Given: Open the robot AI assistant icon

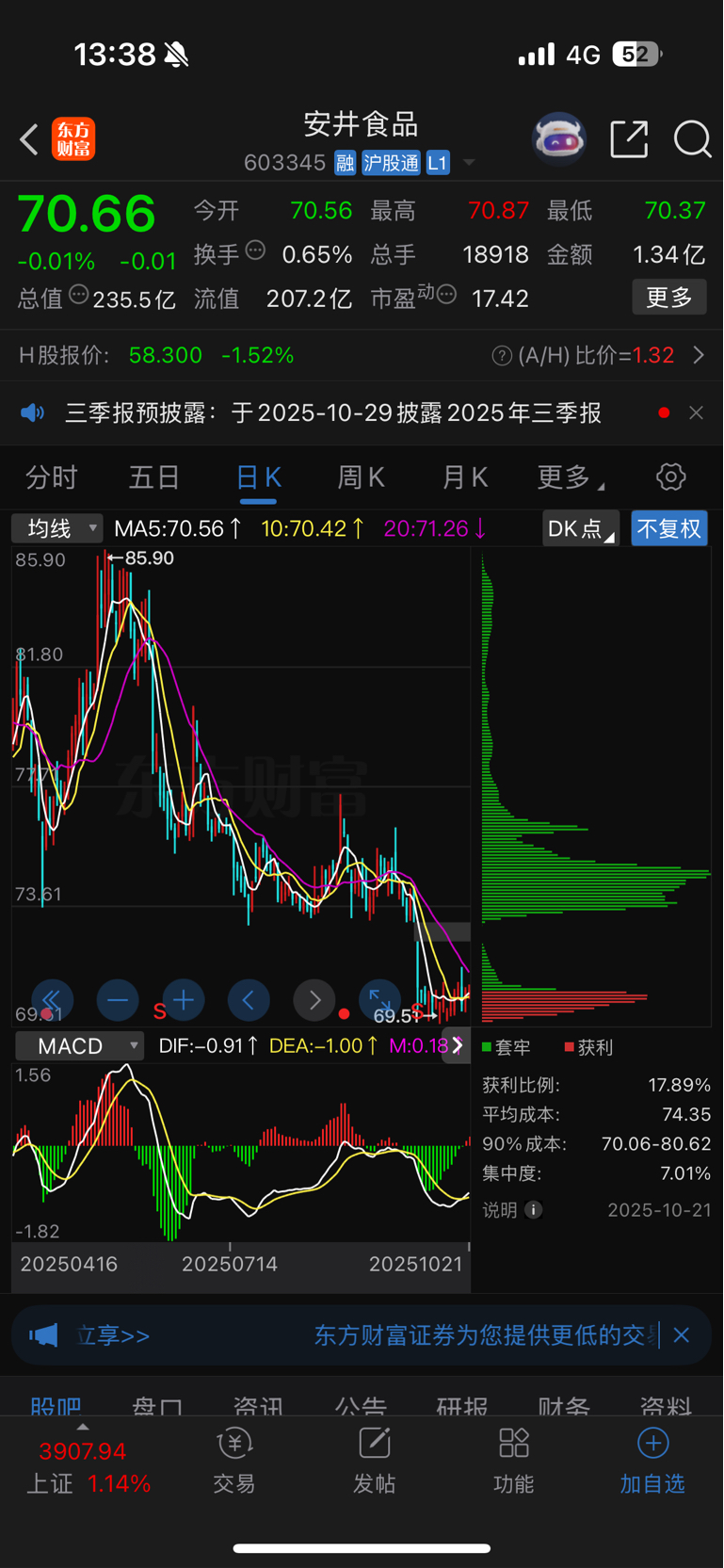Looking at the screenshot, I should pos(559,139).
